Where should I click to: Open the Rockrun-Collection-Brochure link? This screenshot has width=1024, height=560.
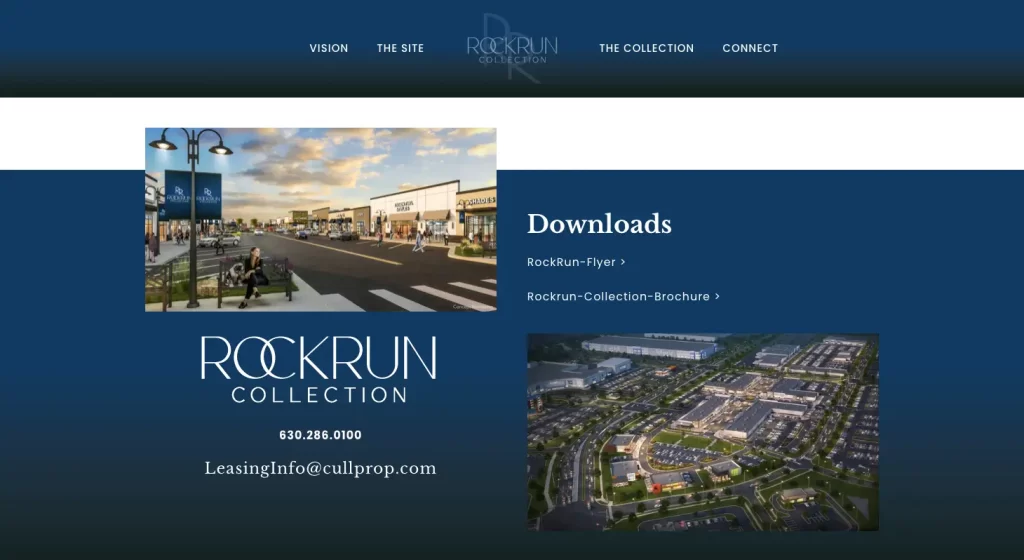click(x=618, y=297)
